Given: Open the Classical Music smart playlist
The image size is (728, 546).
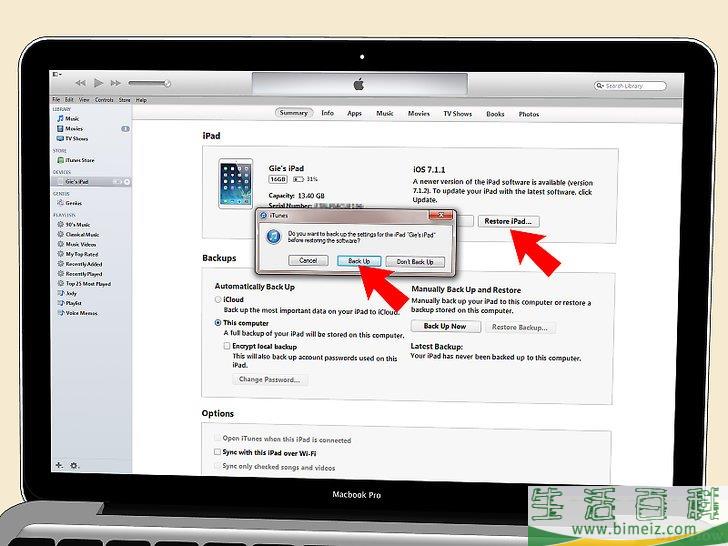Looking at the screenshot, I should pos(78,234).
